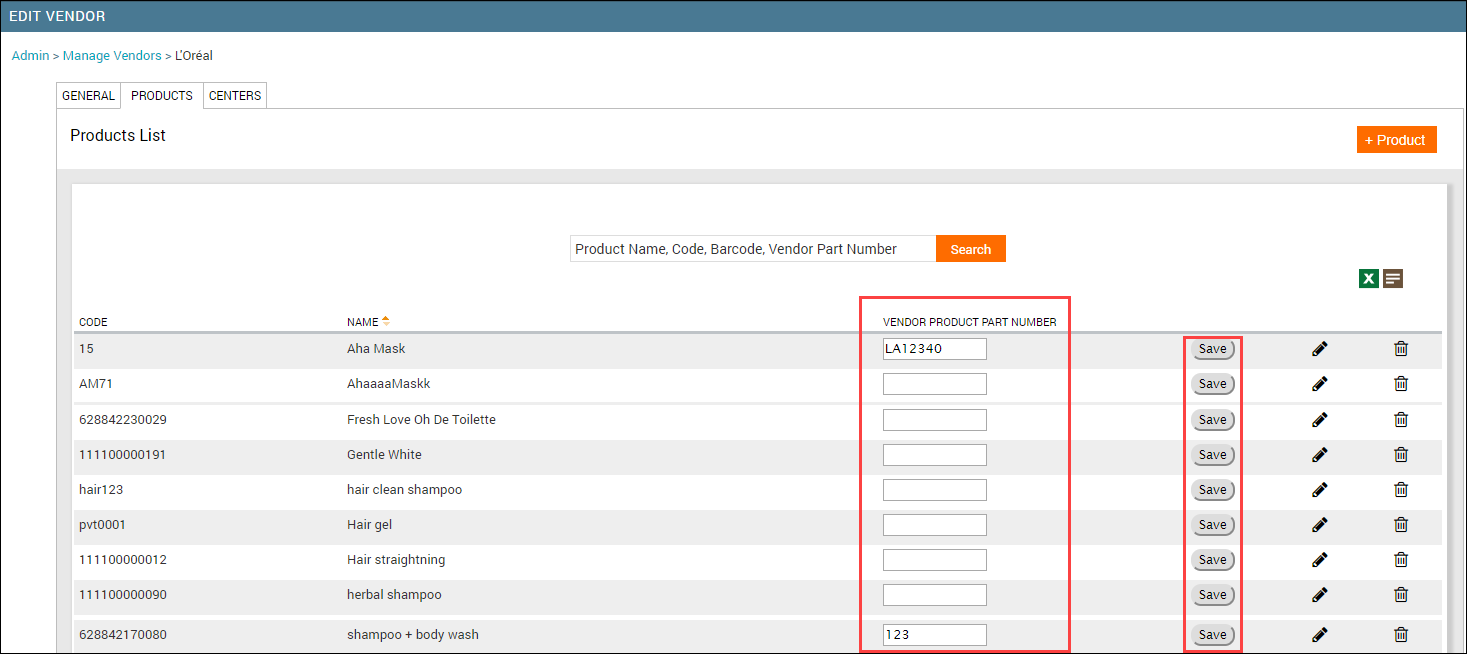1467x654 pixels.
Task: Edit the hair clean shampoo row
Action: pyautogui.click(x=1319, y=489)
